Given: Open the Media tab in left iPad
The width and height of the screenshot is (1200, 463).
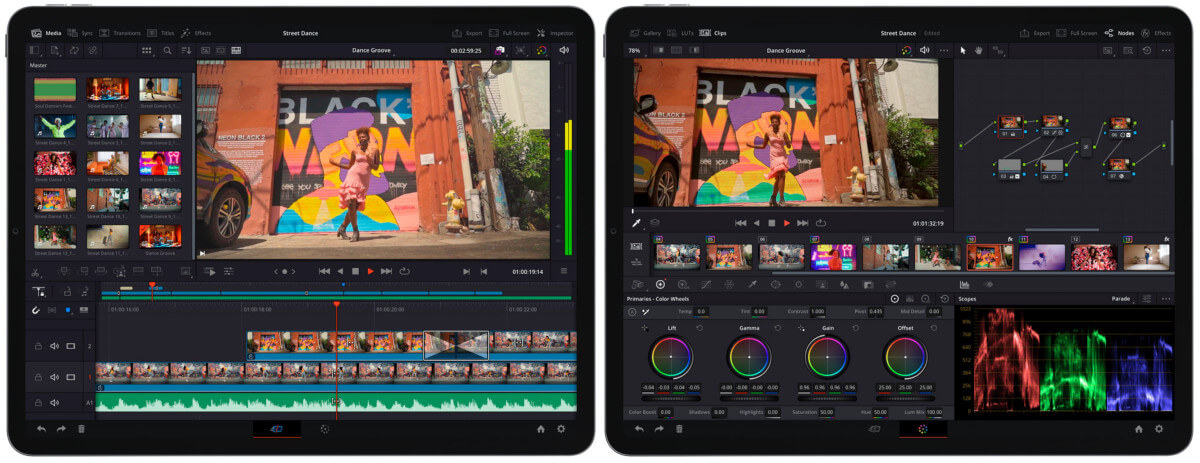Looking at the screenshot, I should [x=47, y=33].
